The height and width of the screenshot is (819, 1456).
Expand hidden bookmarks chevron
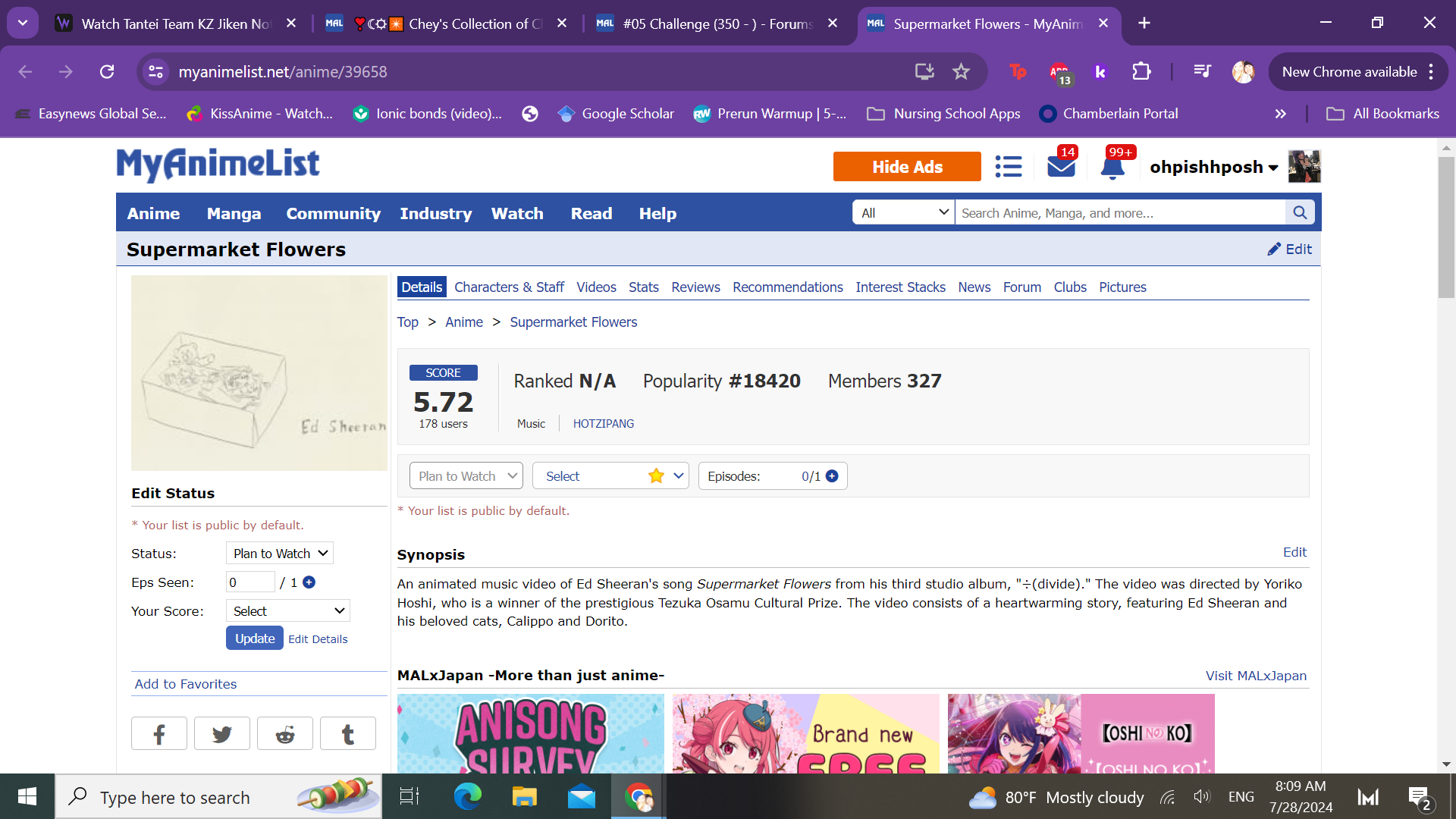coord(1281,114)
